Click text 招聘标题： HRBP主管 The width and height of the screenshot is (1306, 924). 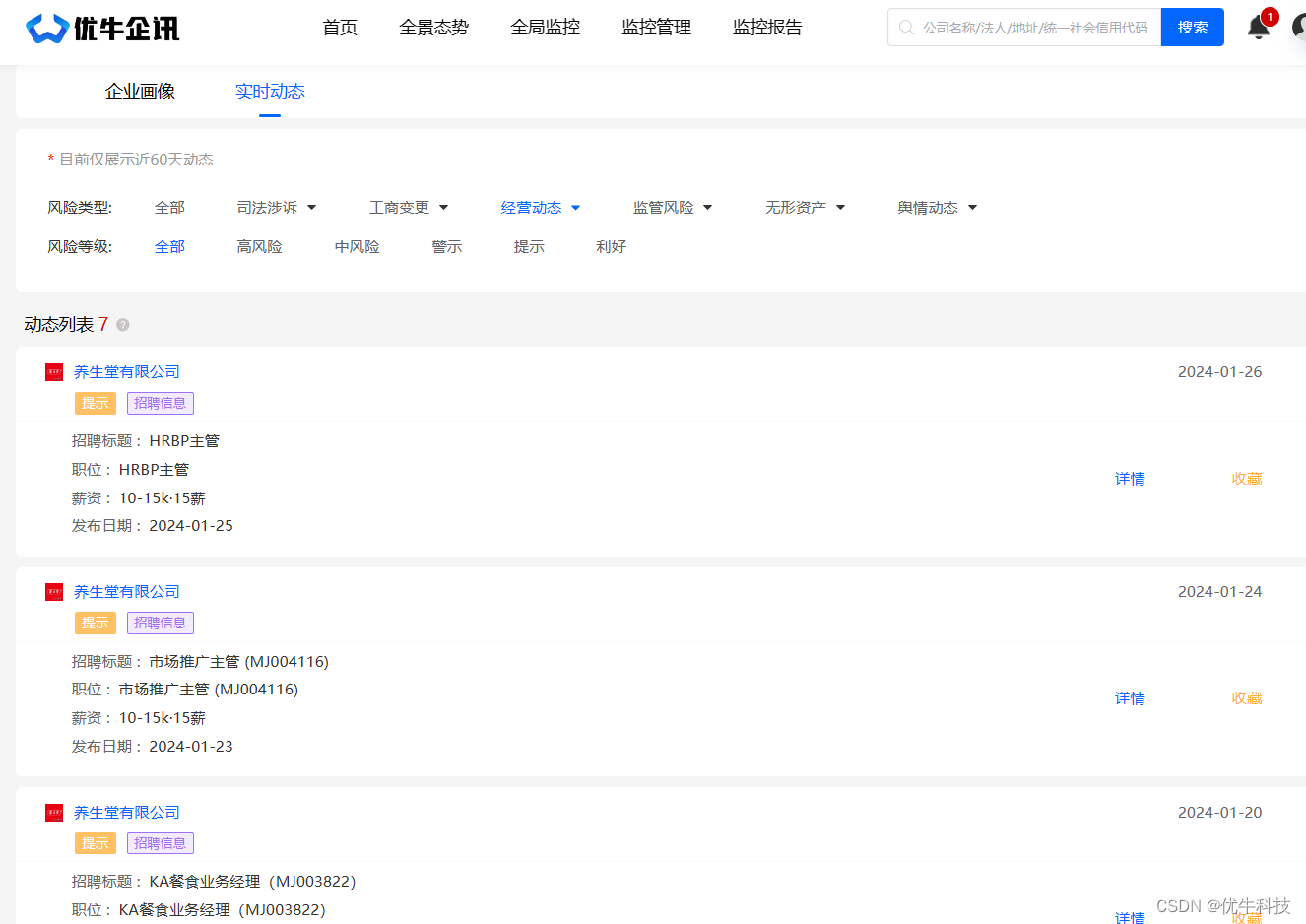point(146,441)
